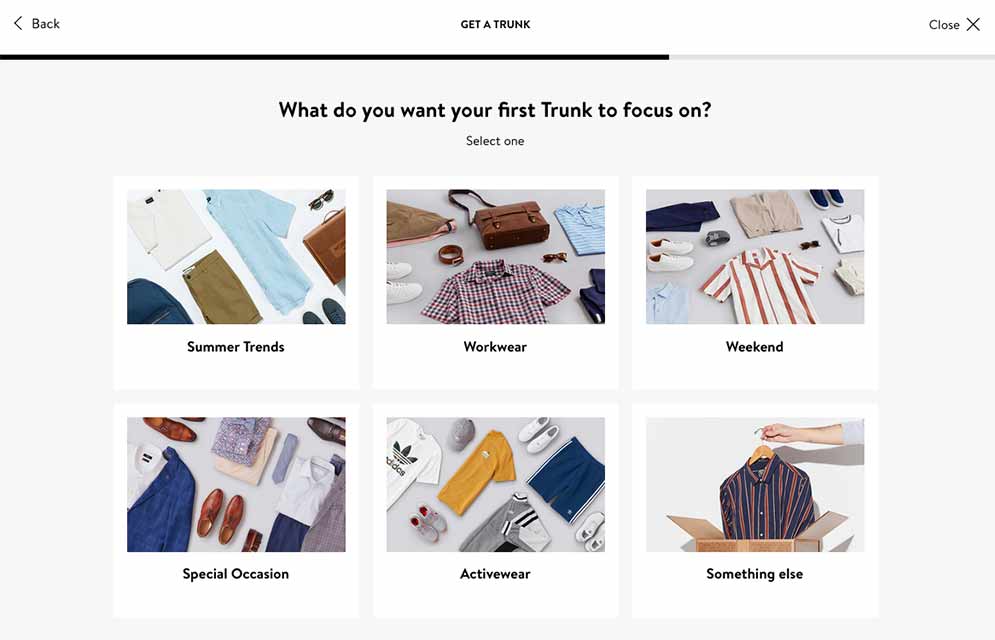Select the Special Occasion photo

(236, 485)
